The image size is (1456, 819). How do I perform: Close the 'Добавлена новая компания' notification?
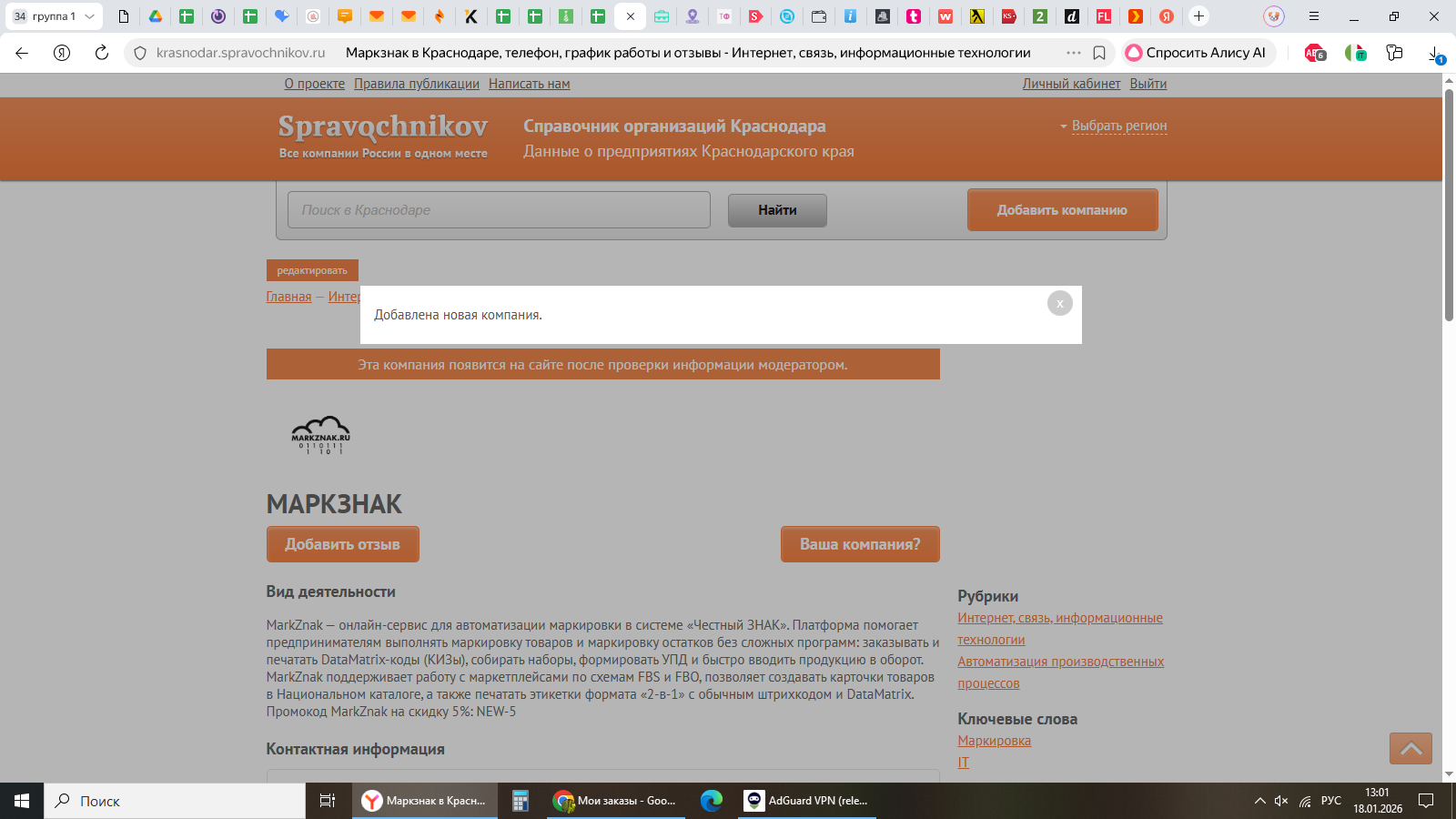click(1060, 303)
